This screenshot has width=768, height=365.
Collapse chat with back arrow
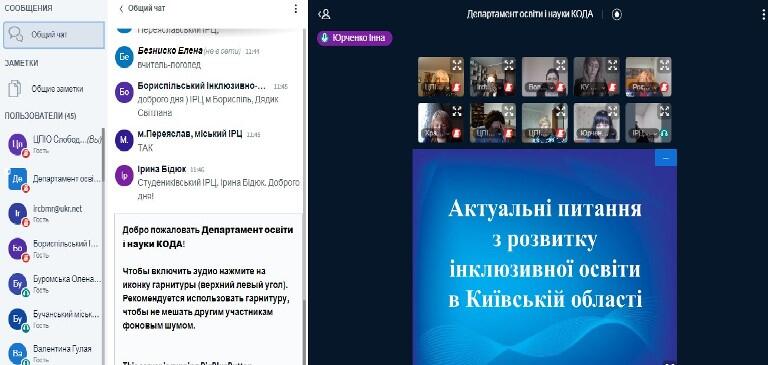121,9
